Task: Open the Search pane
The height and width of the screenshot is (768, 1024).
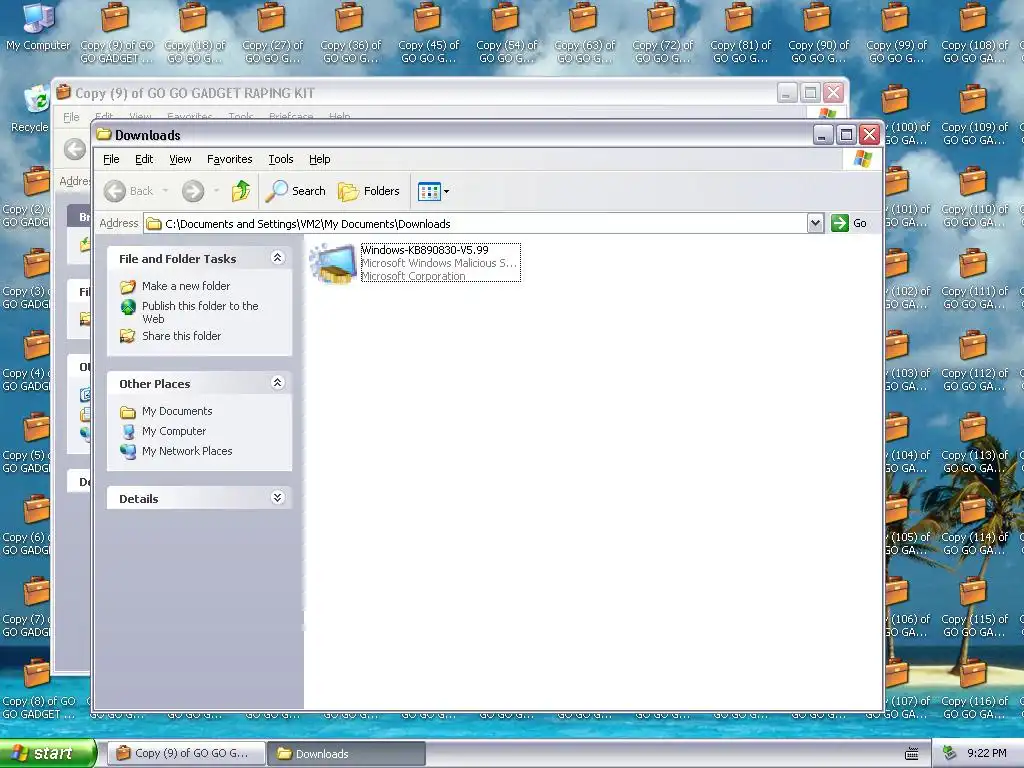Action: [296, 191]
